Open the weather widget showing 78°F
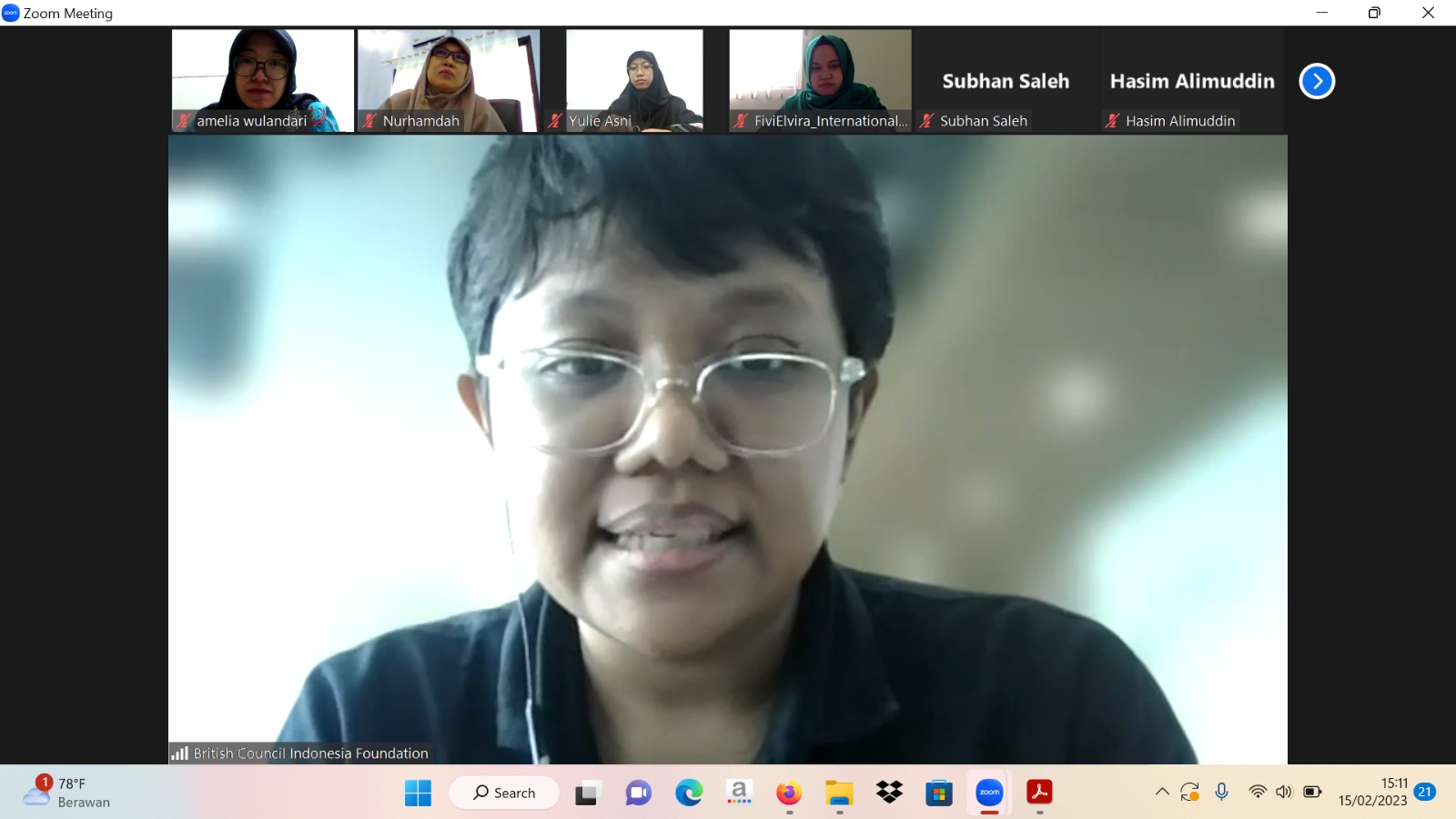1456x819 pixels. click(66, 793)
